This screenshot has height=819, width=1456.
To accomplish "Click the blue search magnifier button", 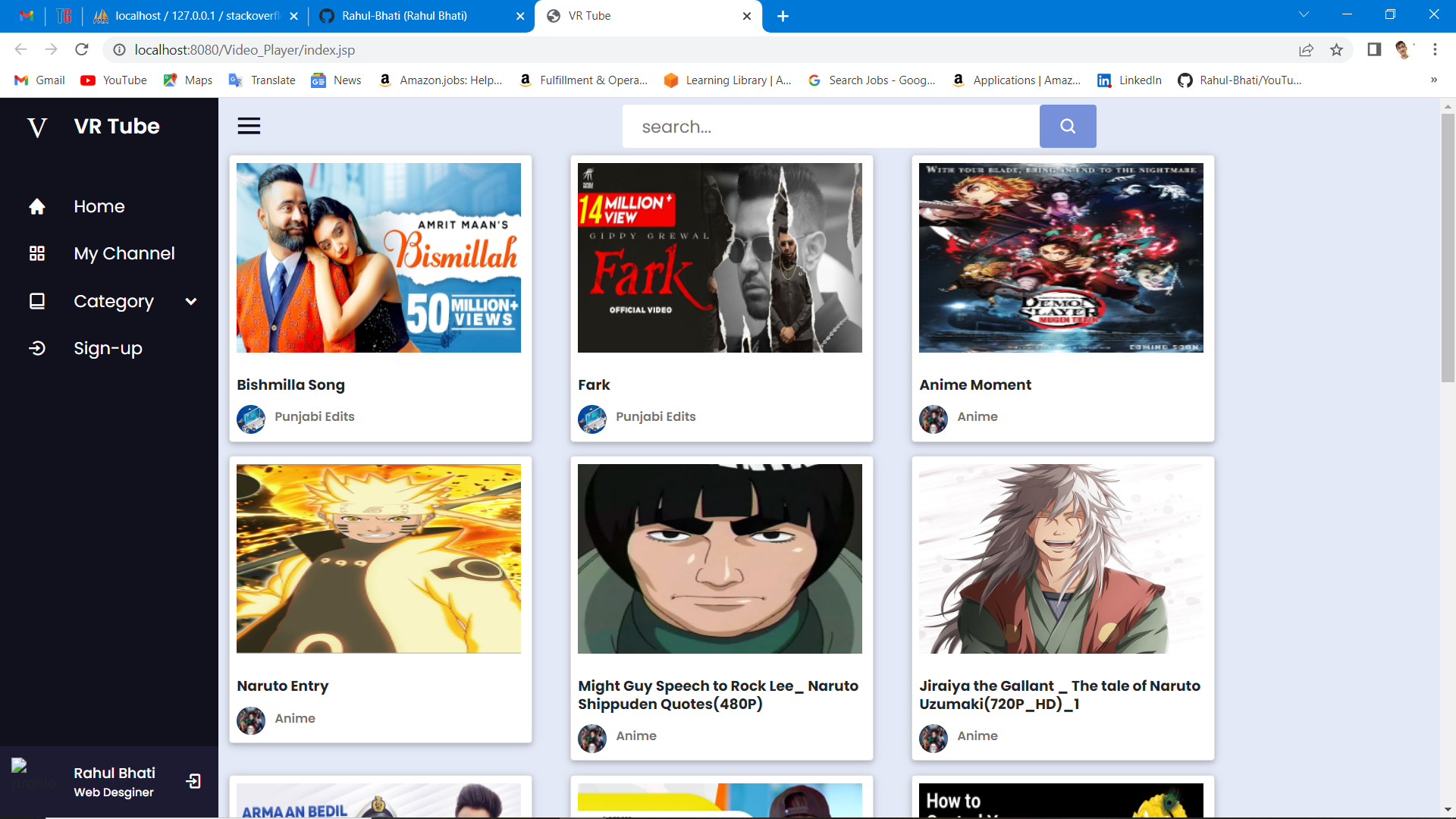I will 1068,126.
